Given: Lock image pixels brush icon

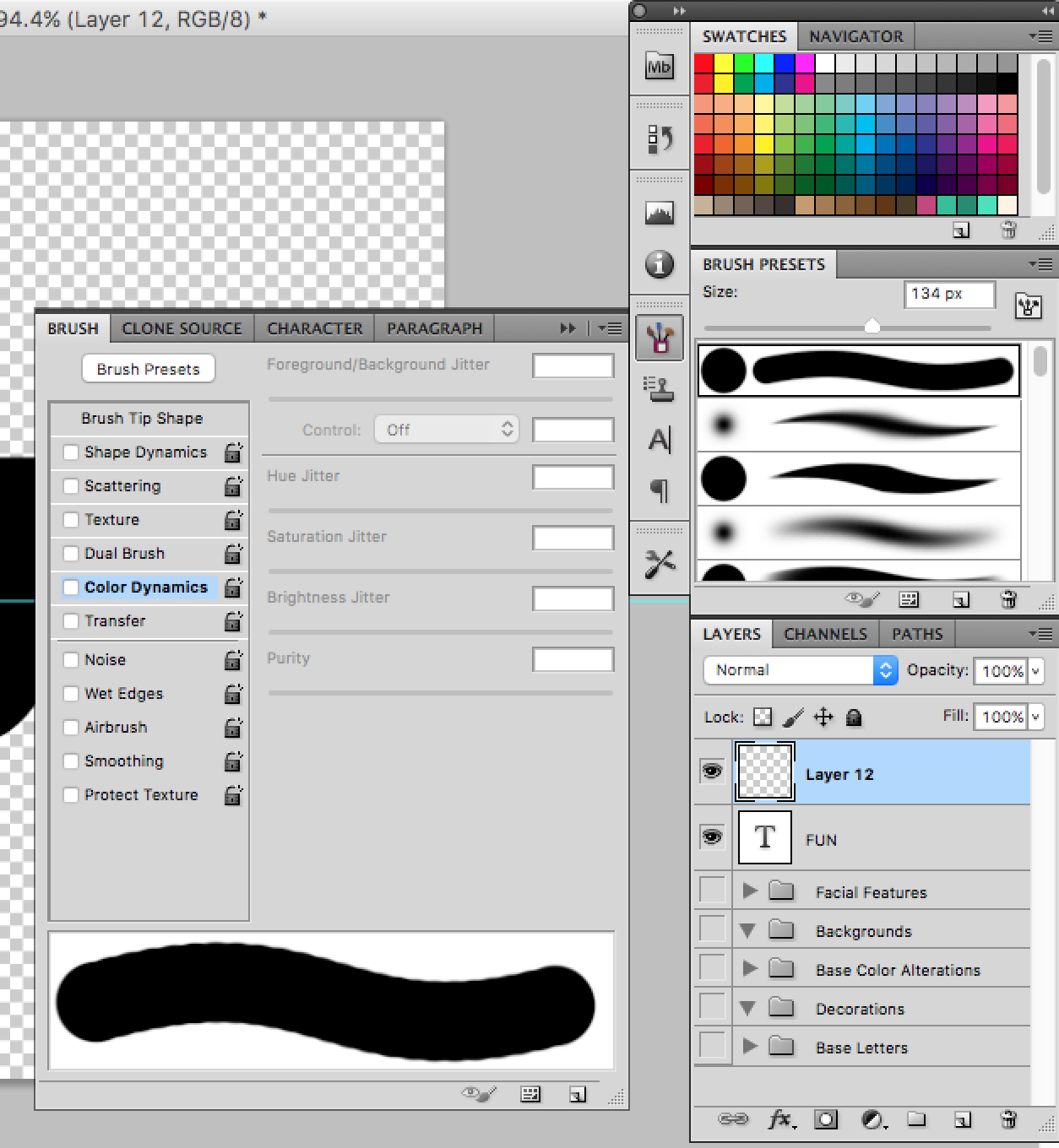Looking at the screenshot, I should 793,717.
